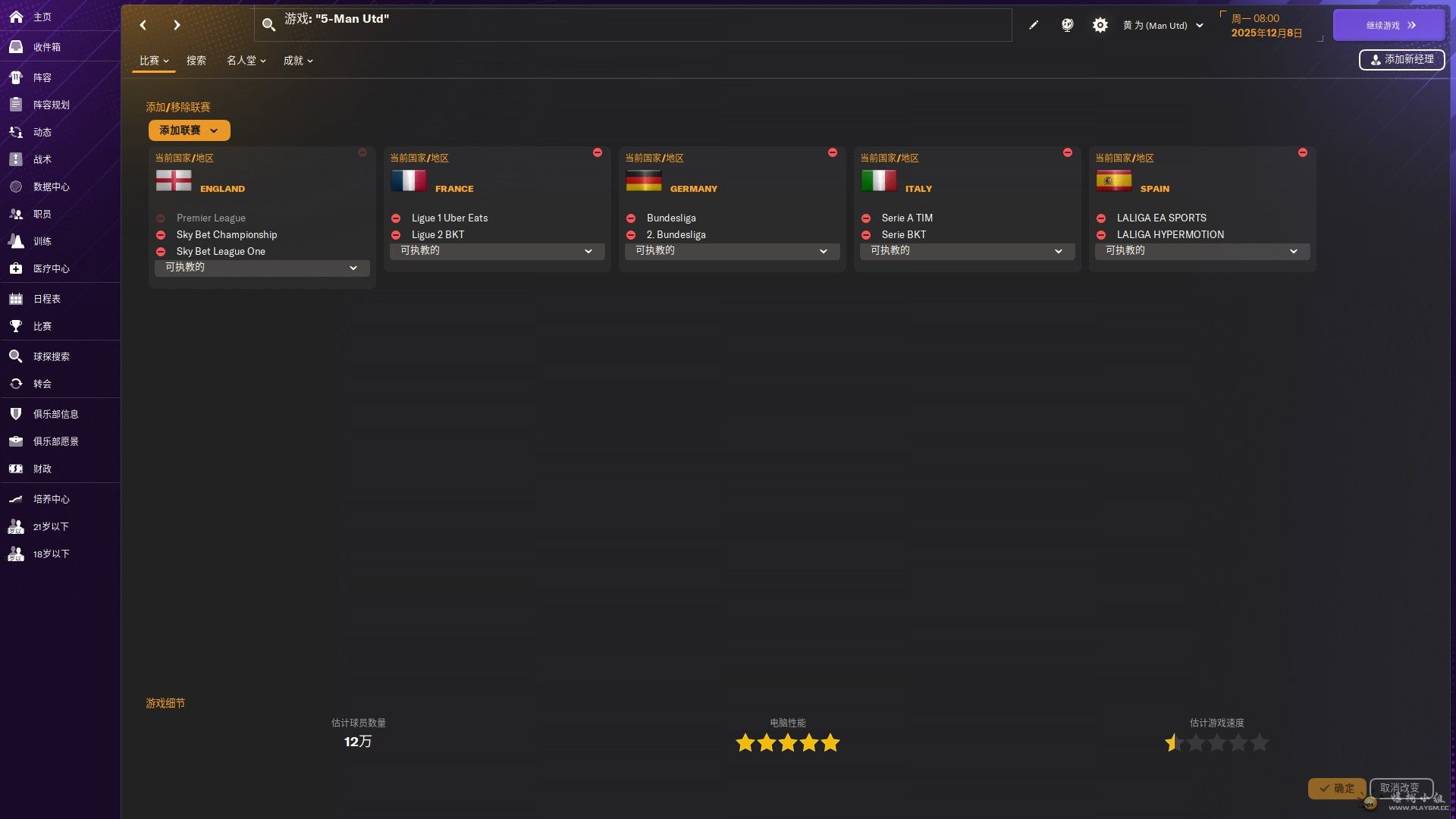Open manager 黄 为 (Man Utd) dropdown
This screenshot has height=819, width=1456.
pos(1163,25)
